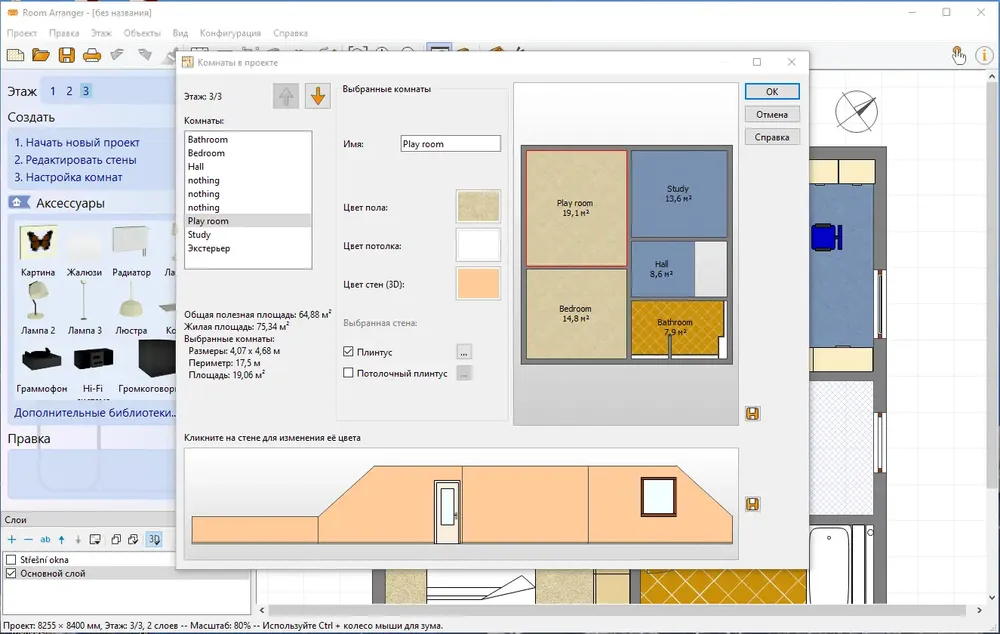This screenshot has width=1000, height=634.
Task: Click the hand touch-mode icon in main toolbar
Action: (x=958, y=55)
